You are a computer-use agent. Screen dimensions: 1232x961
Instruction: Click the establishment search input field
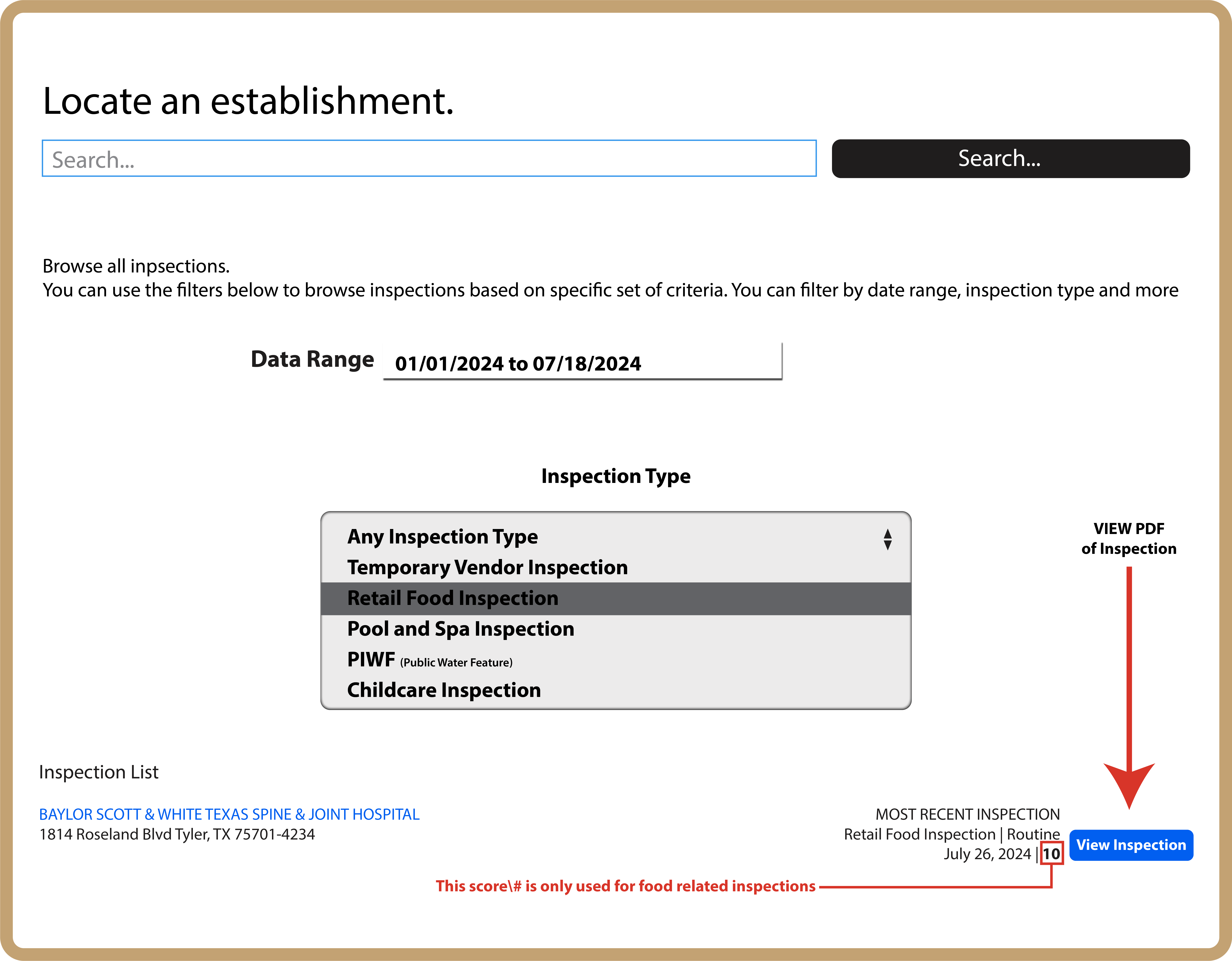429,159
